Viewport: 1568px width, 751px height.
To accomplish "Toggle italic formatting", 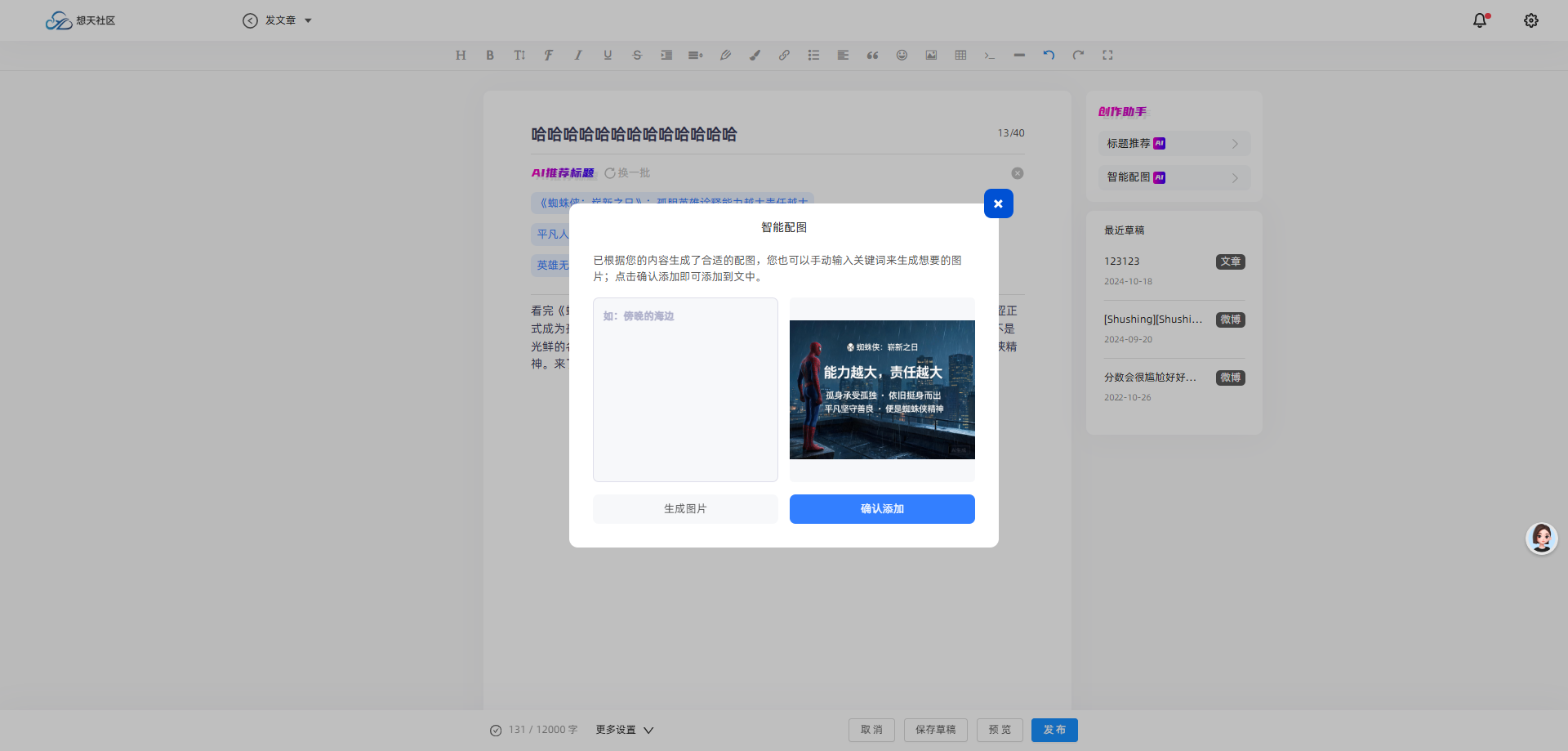I will coord(578,55).
